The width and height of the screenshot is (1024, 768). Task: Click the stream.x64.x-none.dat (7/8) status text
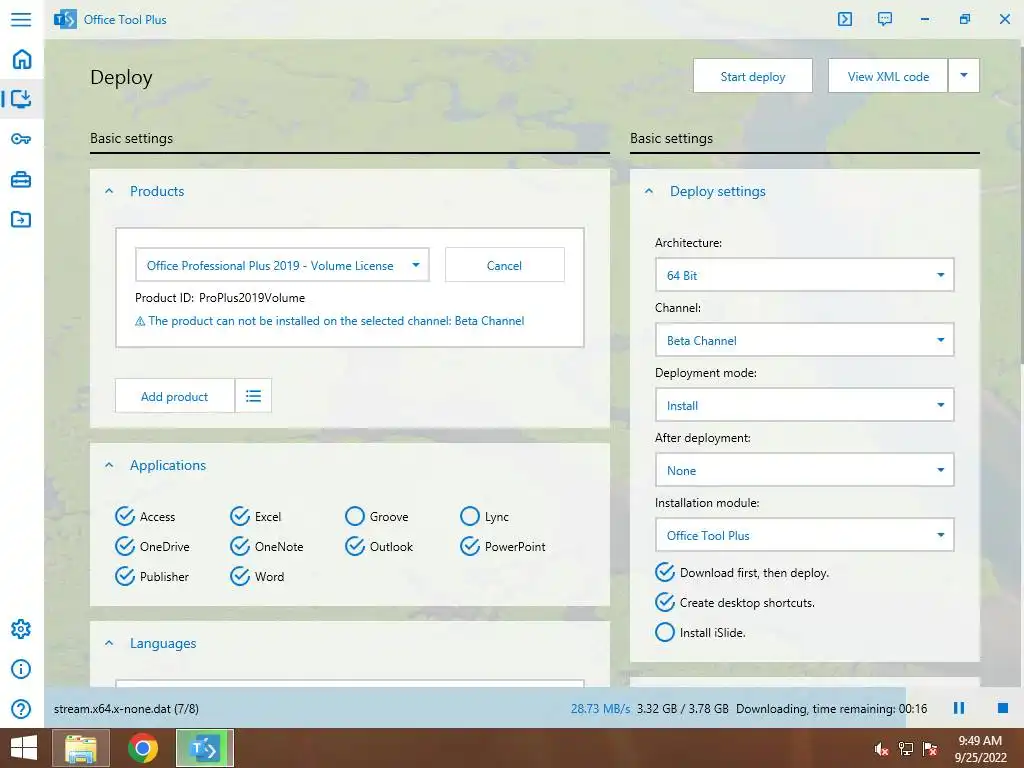coord(126,709)
